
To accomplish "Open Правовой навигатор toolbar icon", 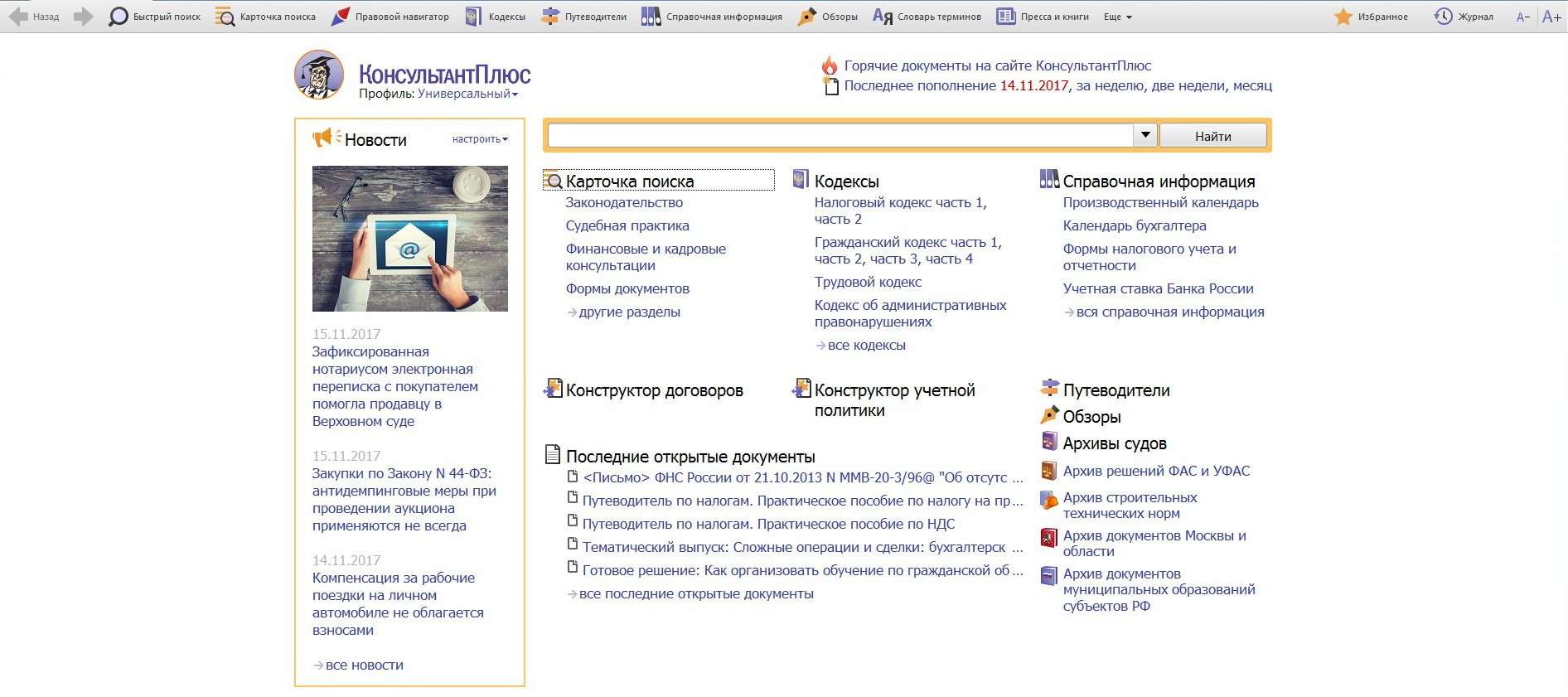I will point(340,17).
